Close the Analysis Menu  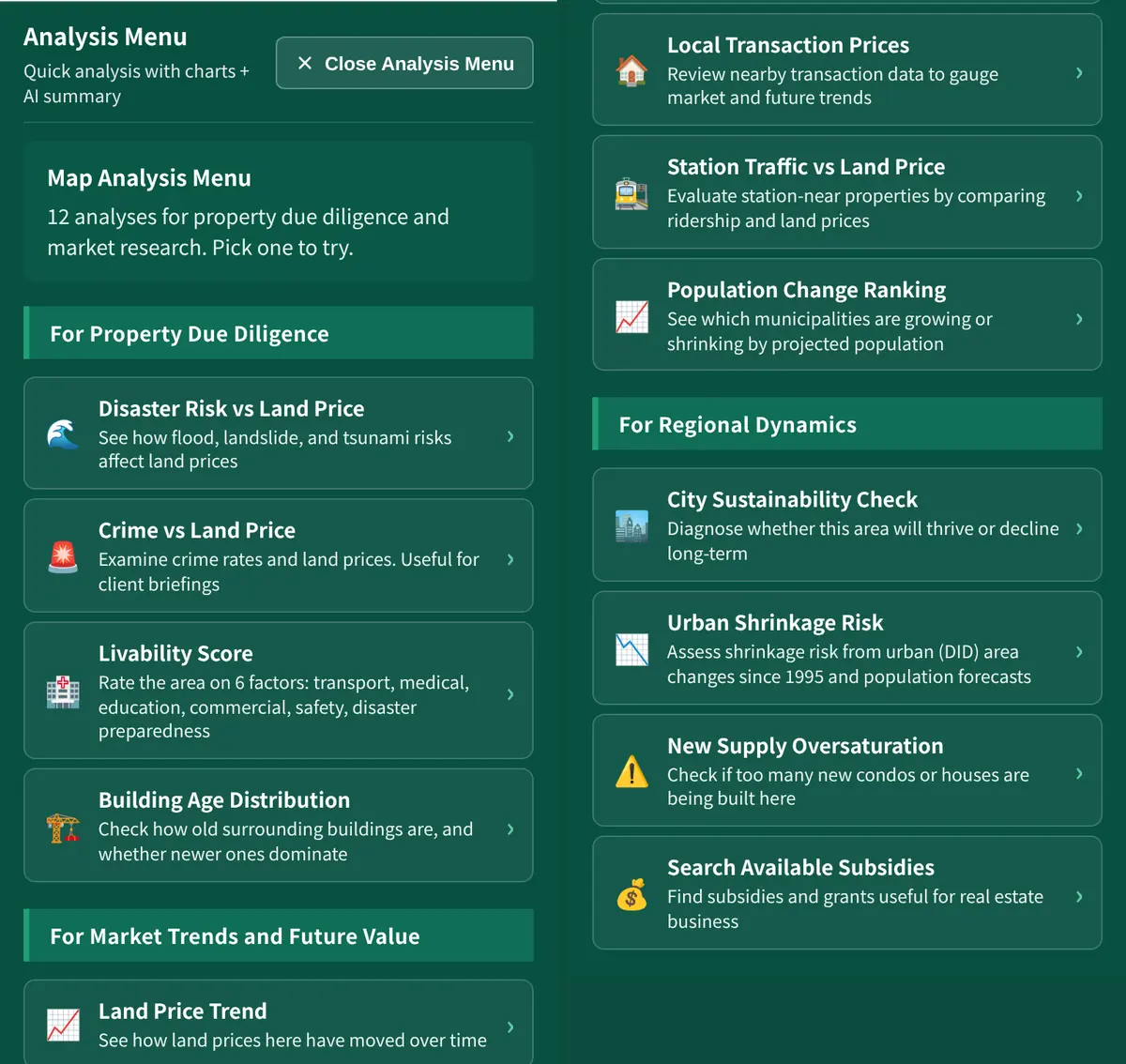[404, 63]
